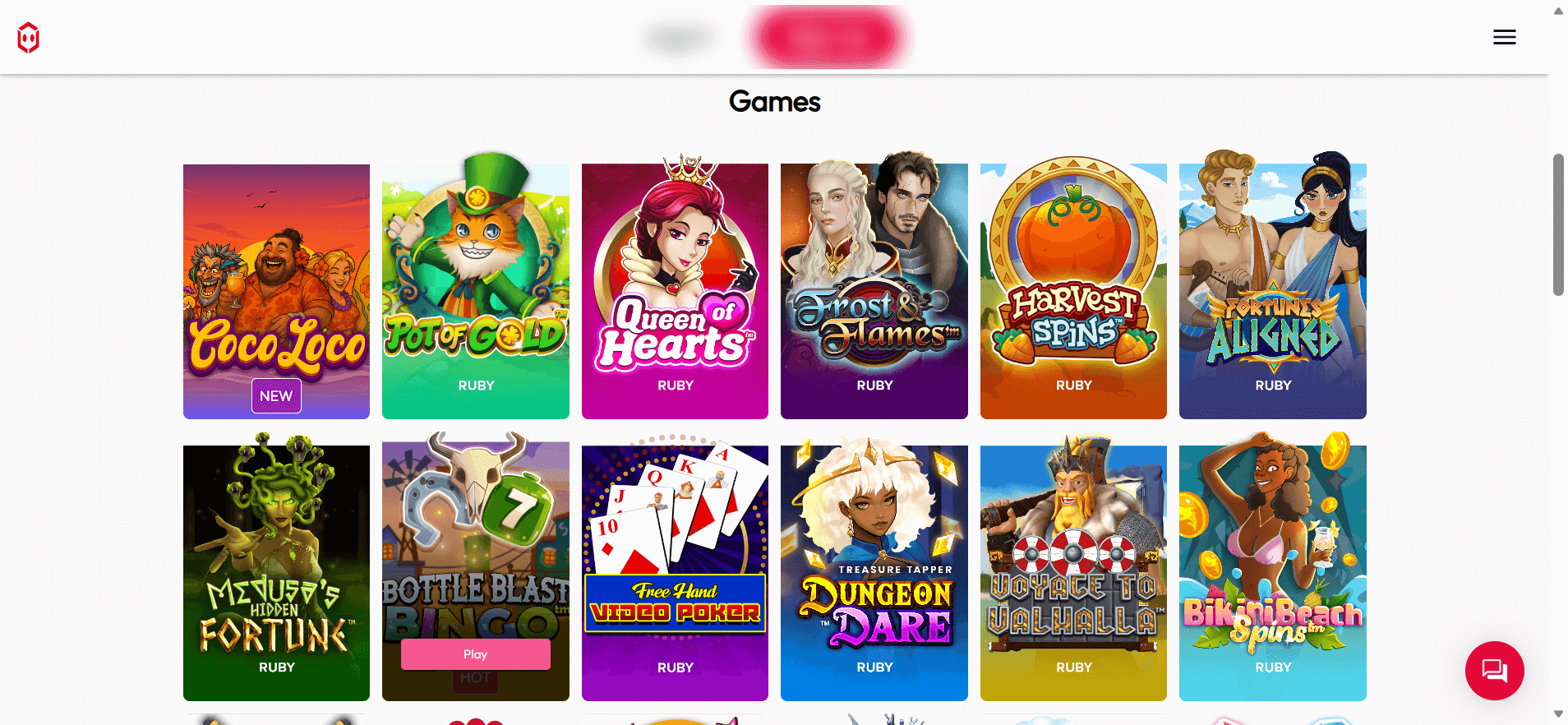This screenshot has height=725, width=1568.
Task: Click the blurred grey header button
Action: click(679, 37)
